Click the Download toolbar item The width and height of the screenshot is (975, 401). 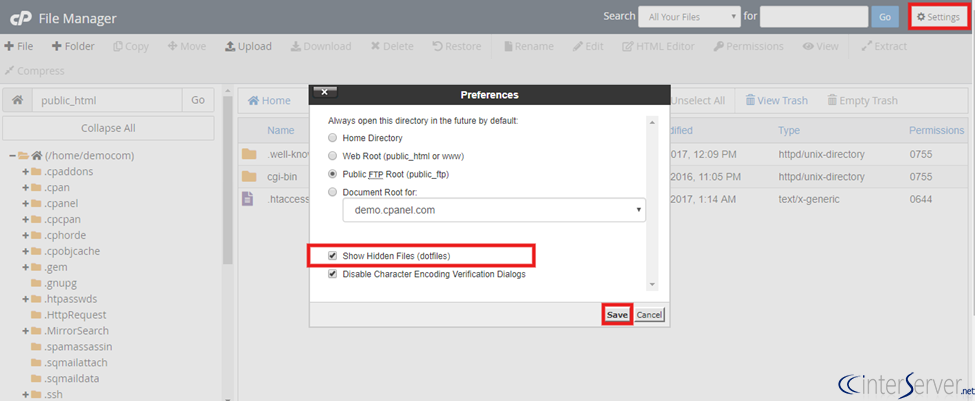coord(321,46)
